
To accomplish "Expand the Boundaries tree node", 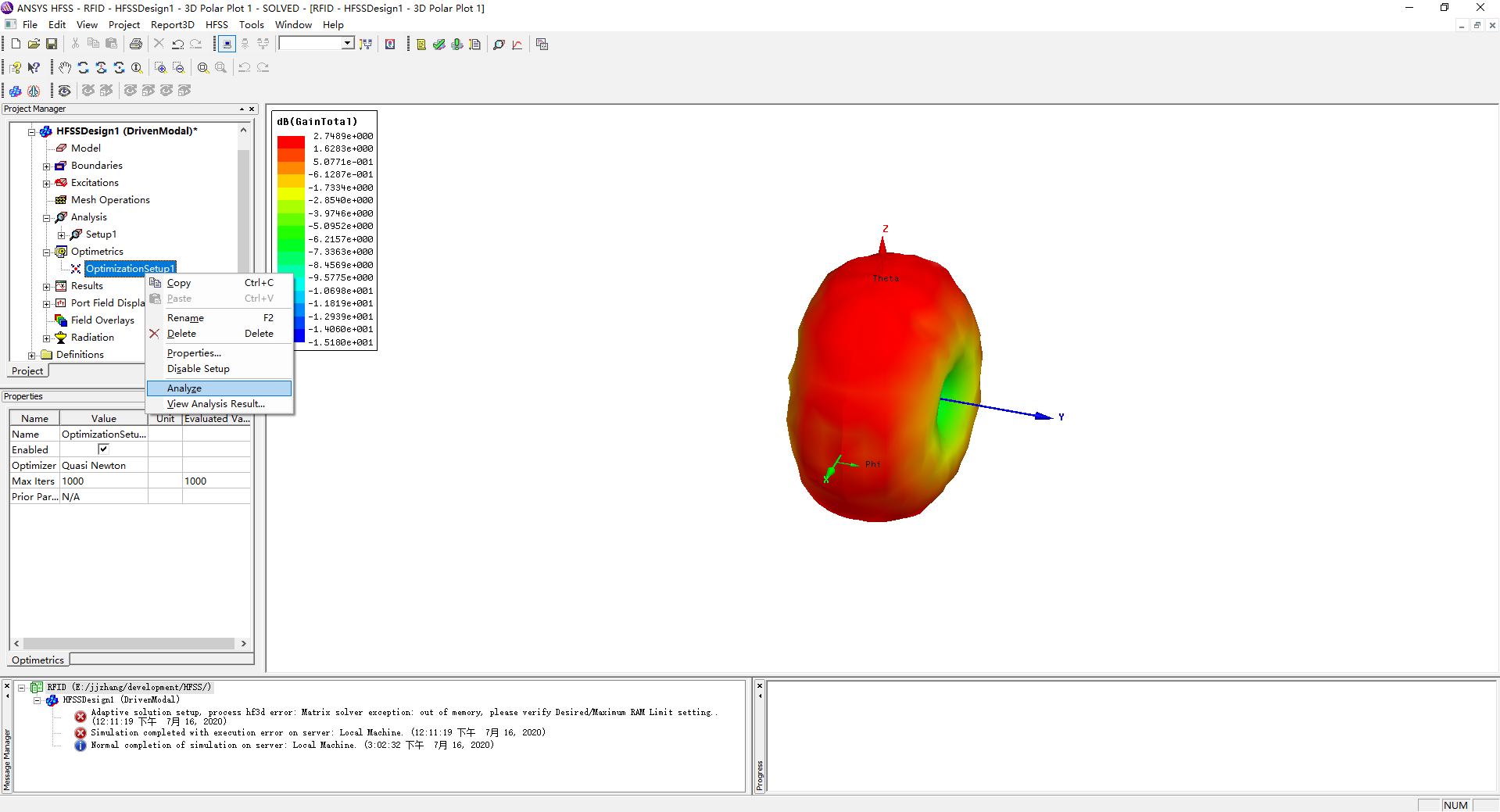I will tap(47, 166).
